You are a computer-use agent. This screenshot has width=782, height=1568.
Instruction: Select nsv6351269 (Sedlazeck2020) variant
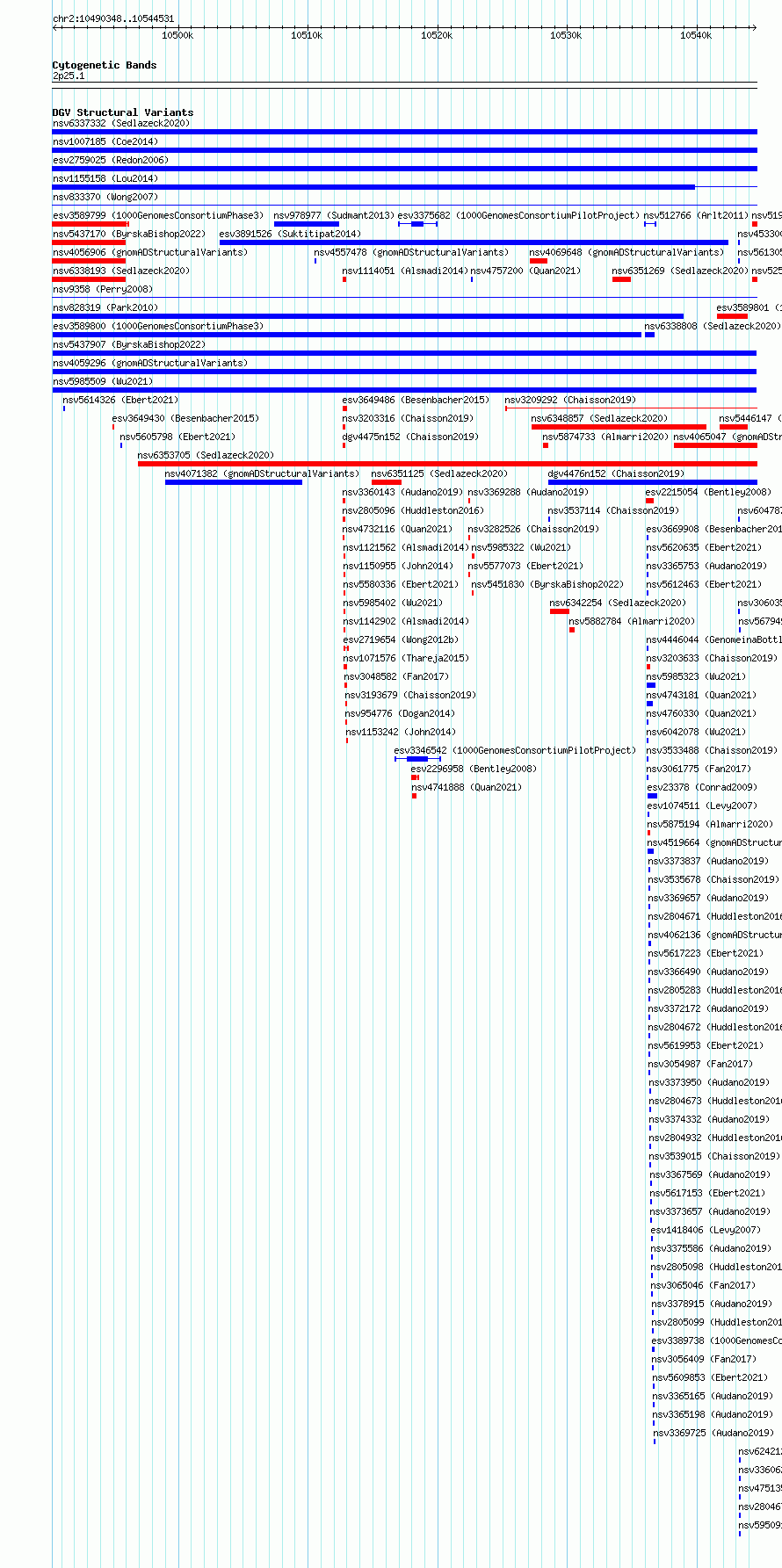tap(680, 271)
